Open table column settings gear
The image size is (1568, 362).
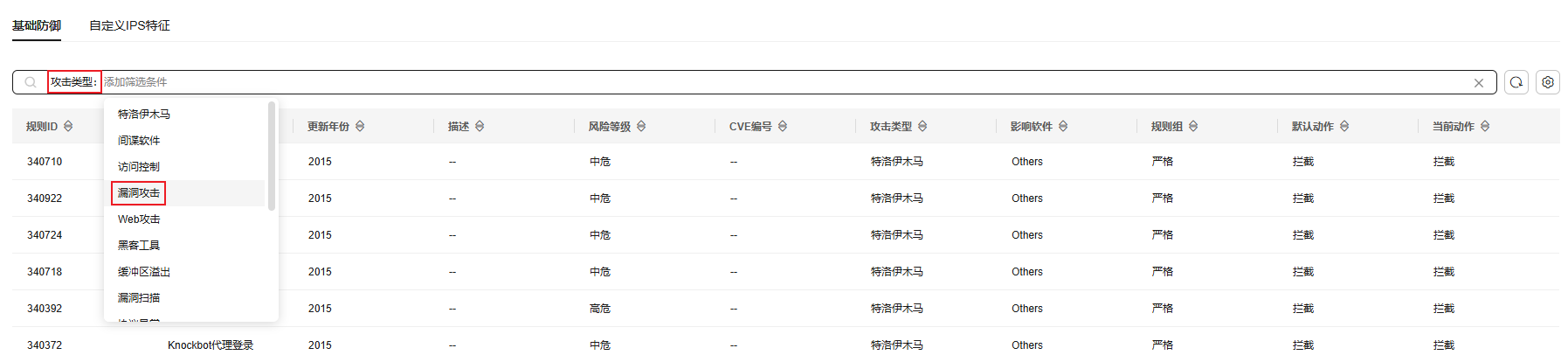pos(1547,82)
